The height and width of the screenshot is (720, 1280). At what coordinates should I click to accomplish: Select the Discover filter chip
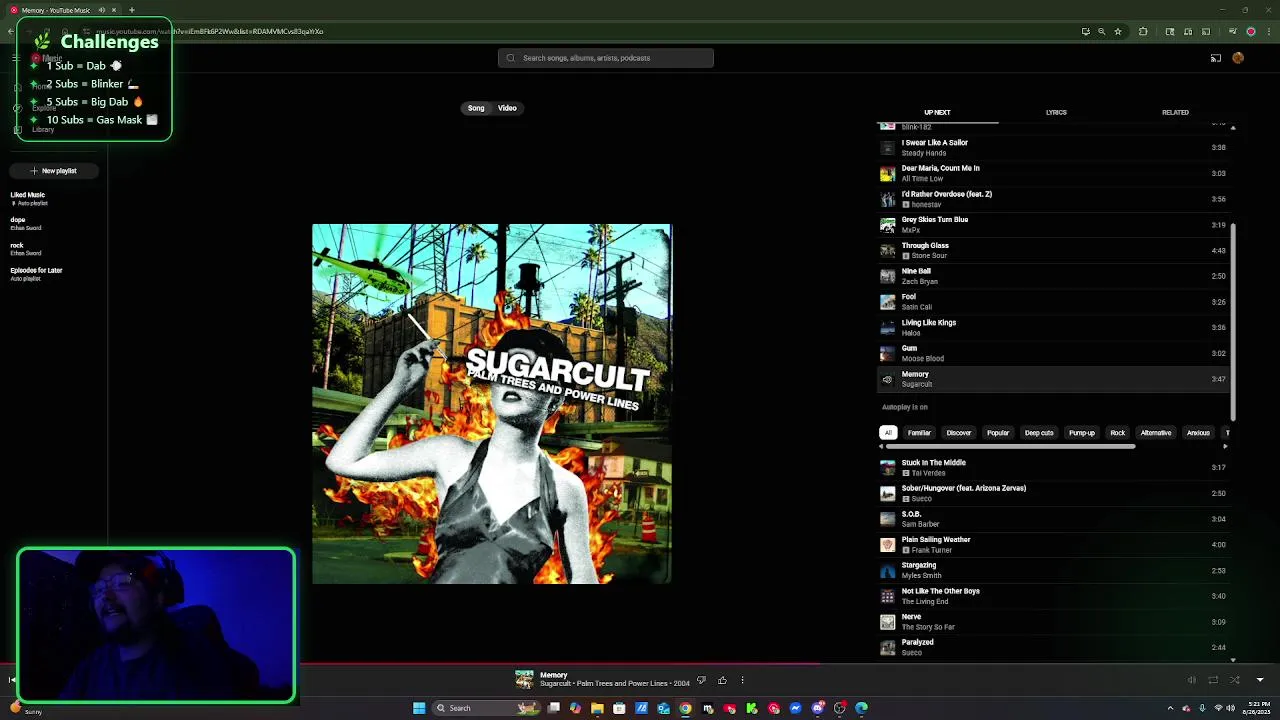959,433
